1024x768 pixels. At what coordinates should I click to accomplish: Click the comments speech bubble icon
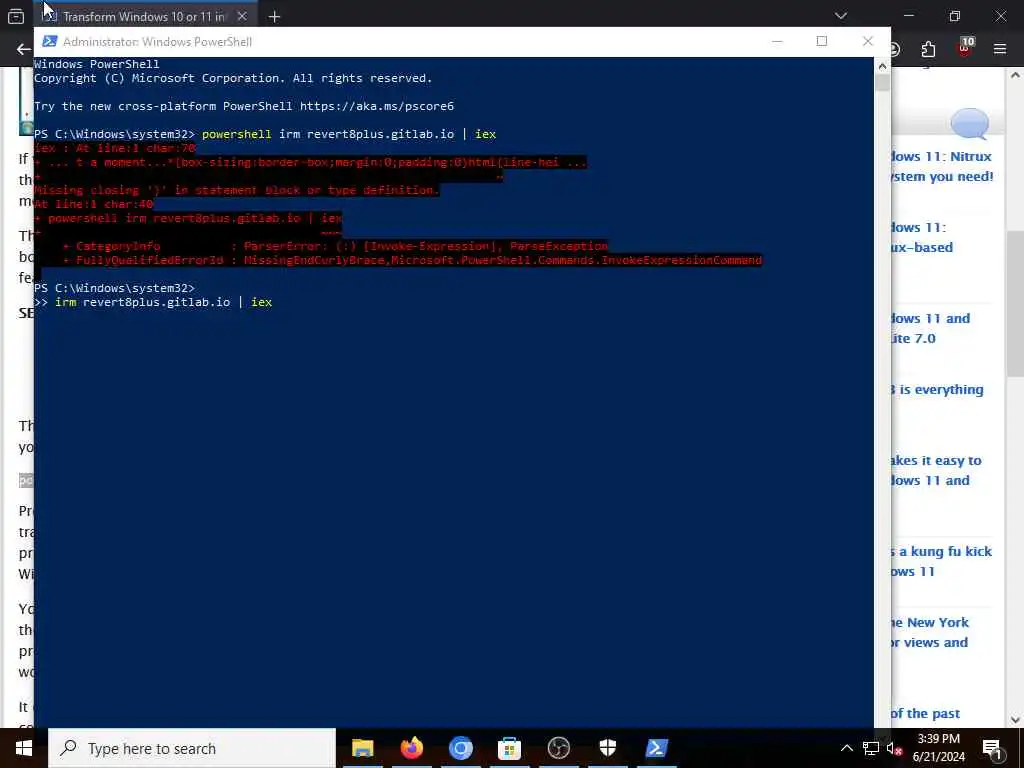(x=969, y=123)
